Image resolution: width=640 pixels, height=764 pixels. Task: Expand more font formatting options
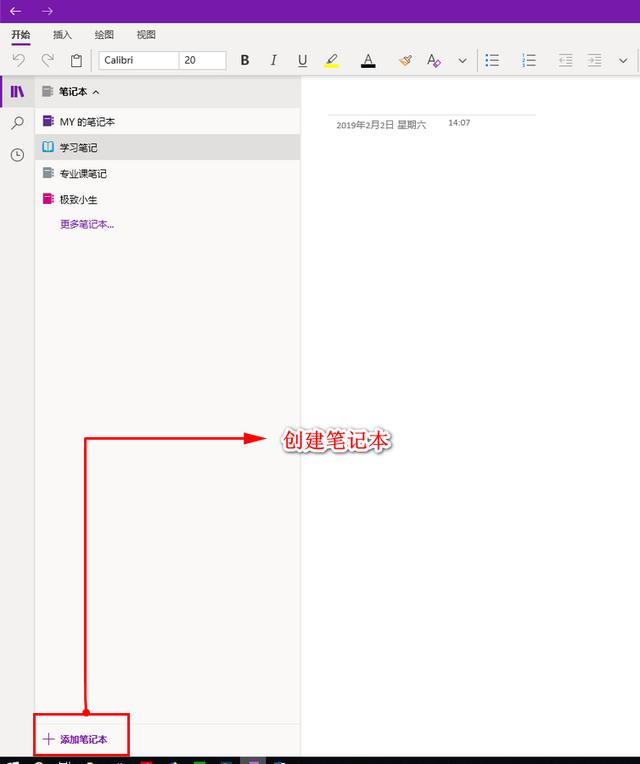pyautogui.click(x=463, y=61)
